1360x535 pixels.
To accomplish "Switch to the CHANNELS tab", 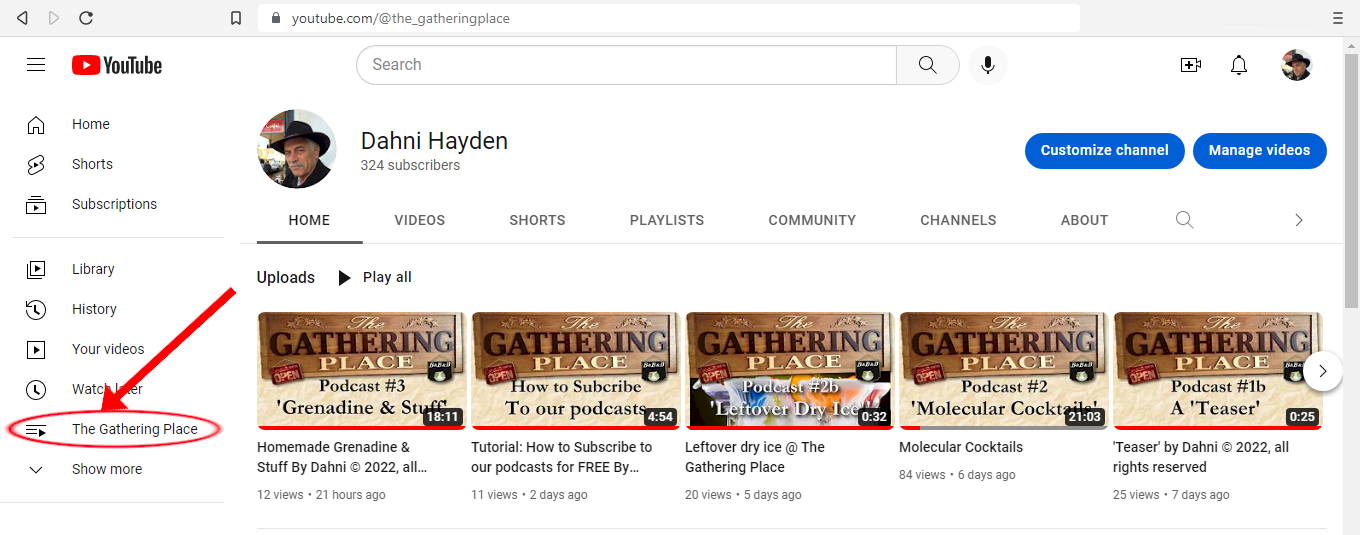I will (958, 220).
